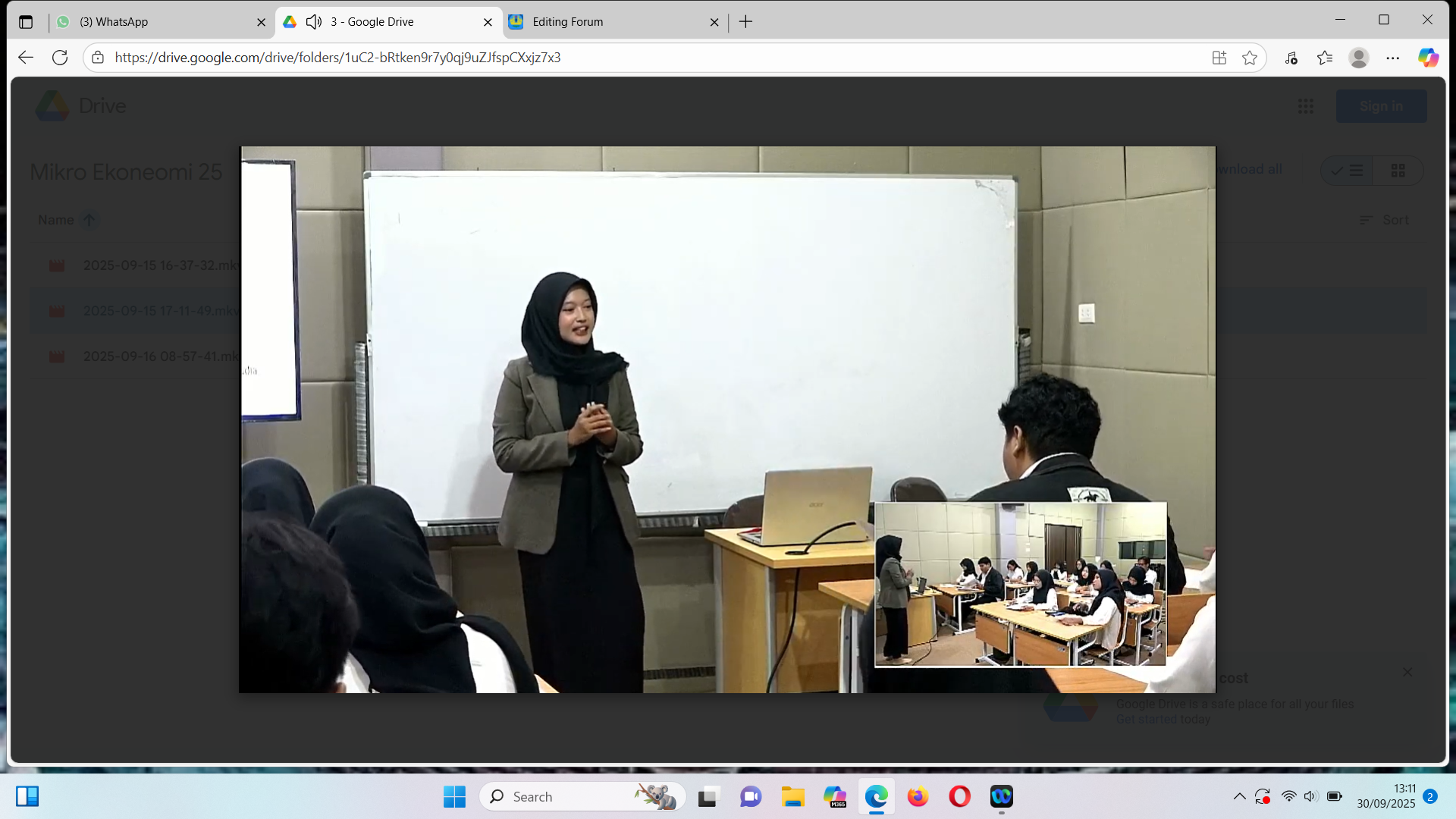The width and height of the screenshot is (1456, 819).
Task: Click the Sign in button
Action: click(x=1380, y=106)
